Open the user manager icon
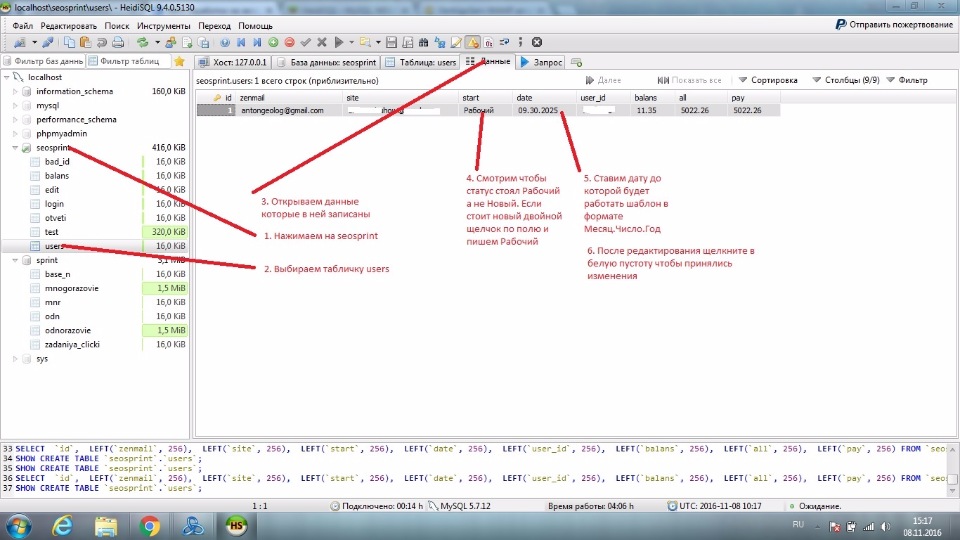960x540 pixels. [x=171, y=42]
